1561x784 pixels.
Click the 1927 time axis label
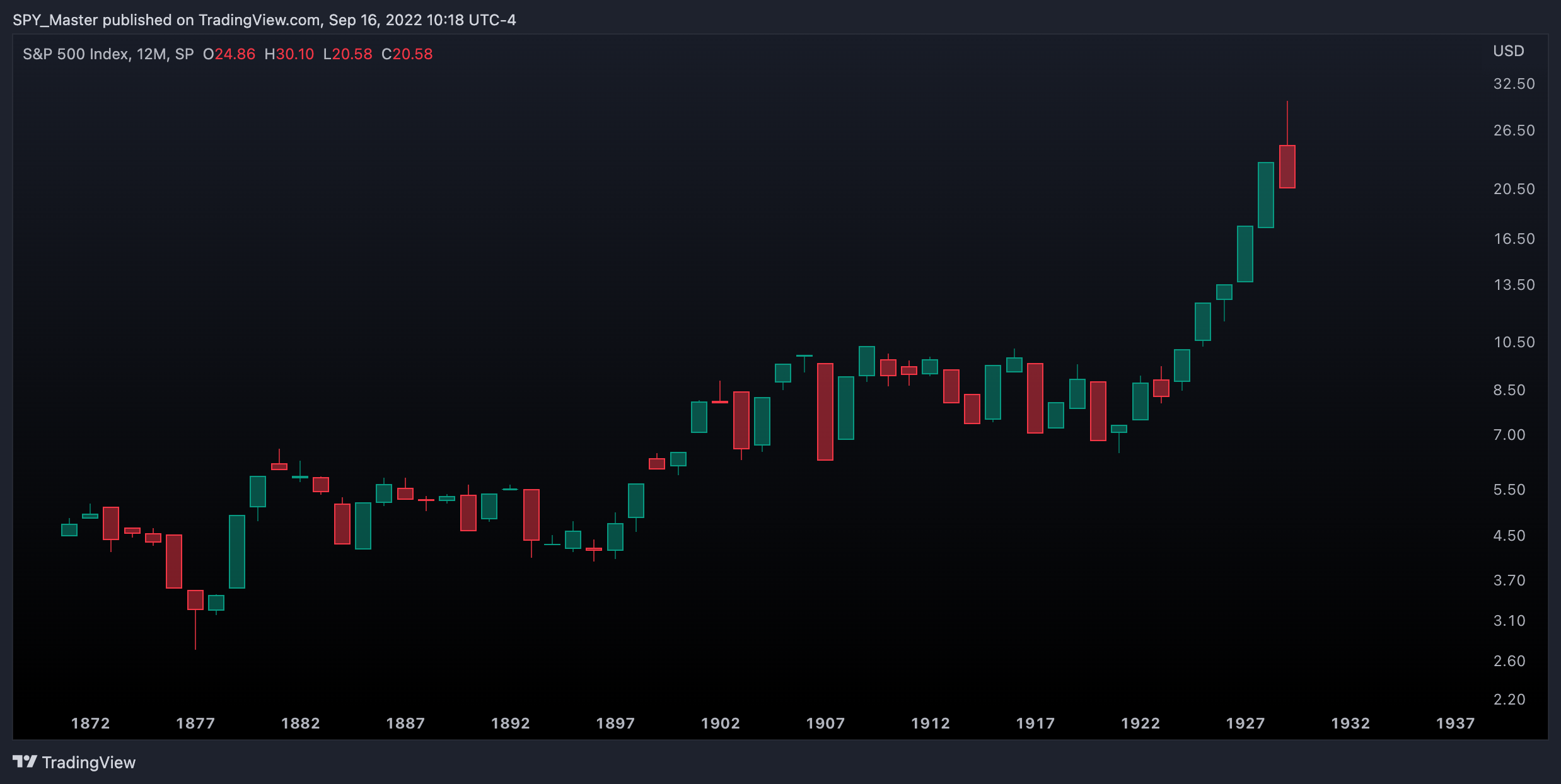tap(1245, 723)
